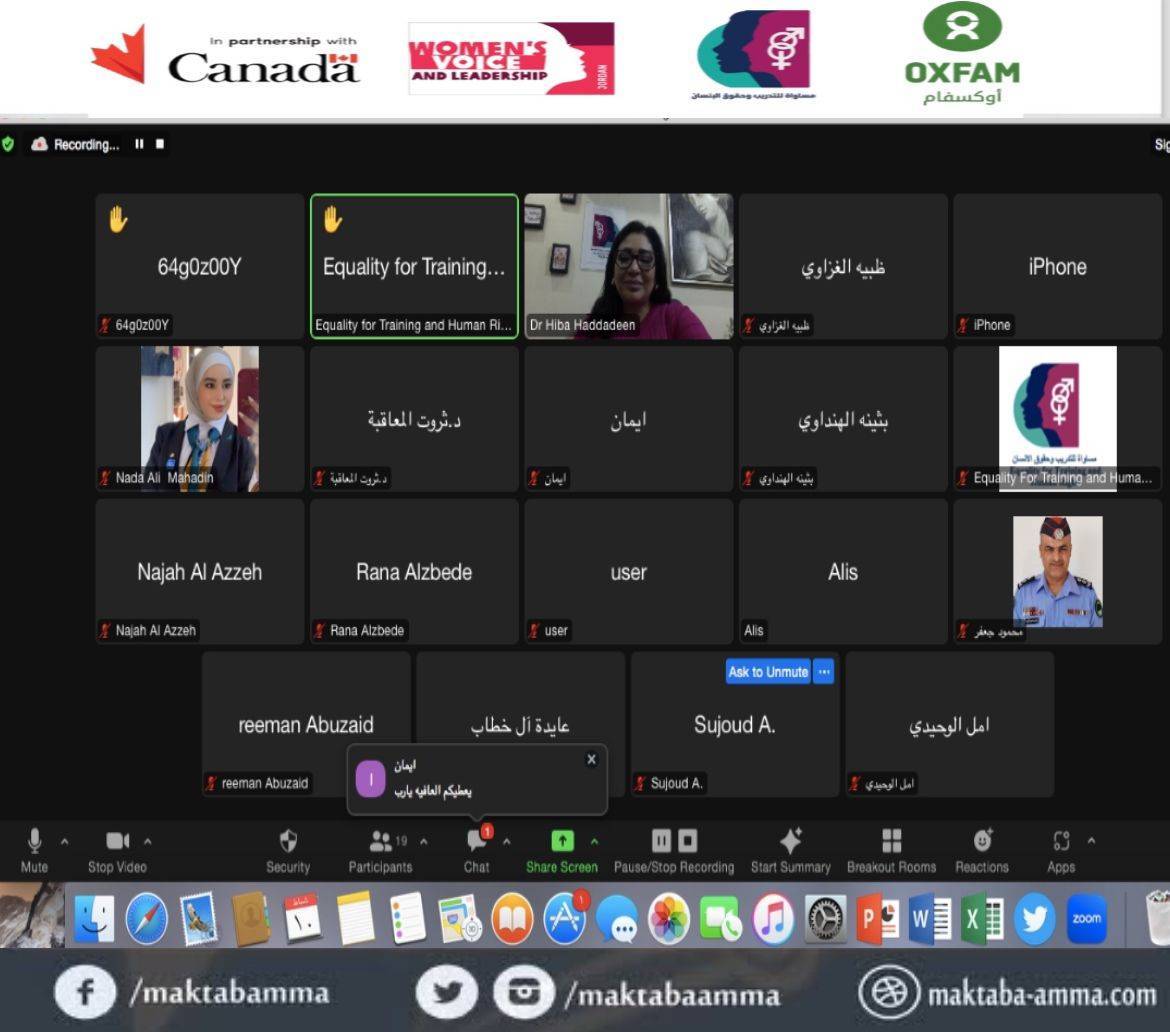Expand audio options arrow beside Mute

pos(65,841)
